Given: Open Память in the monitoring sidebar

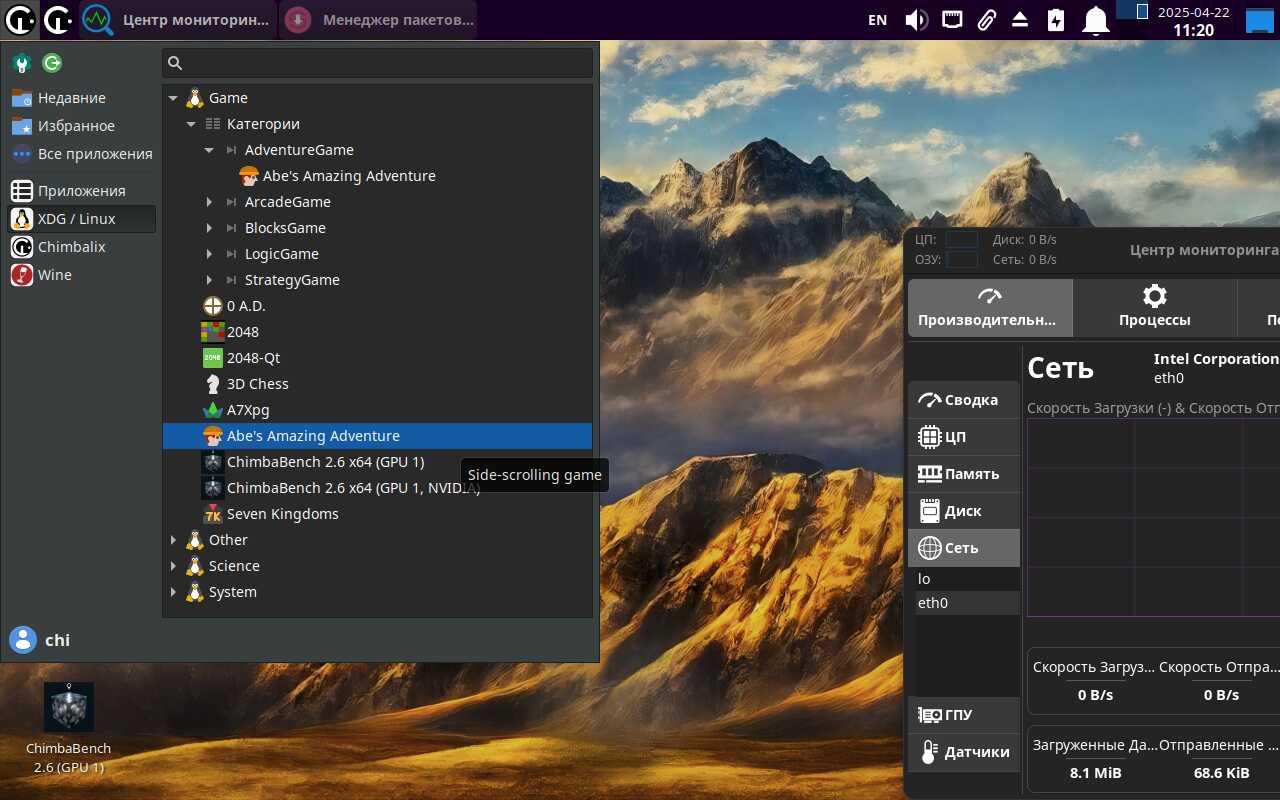Looking at the screenshot, I should point(964,474).
